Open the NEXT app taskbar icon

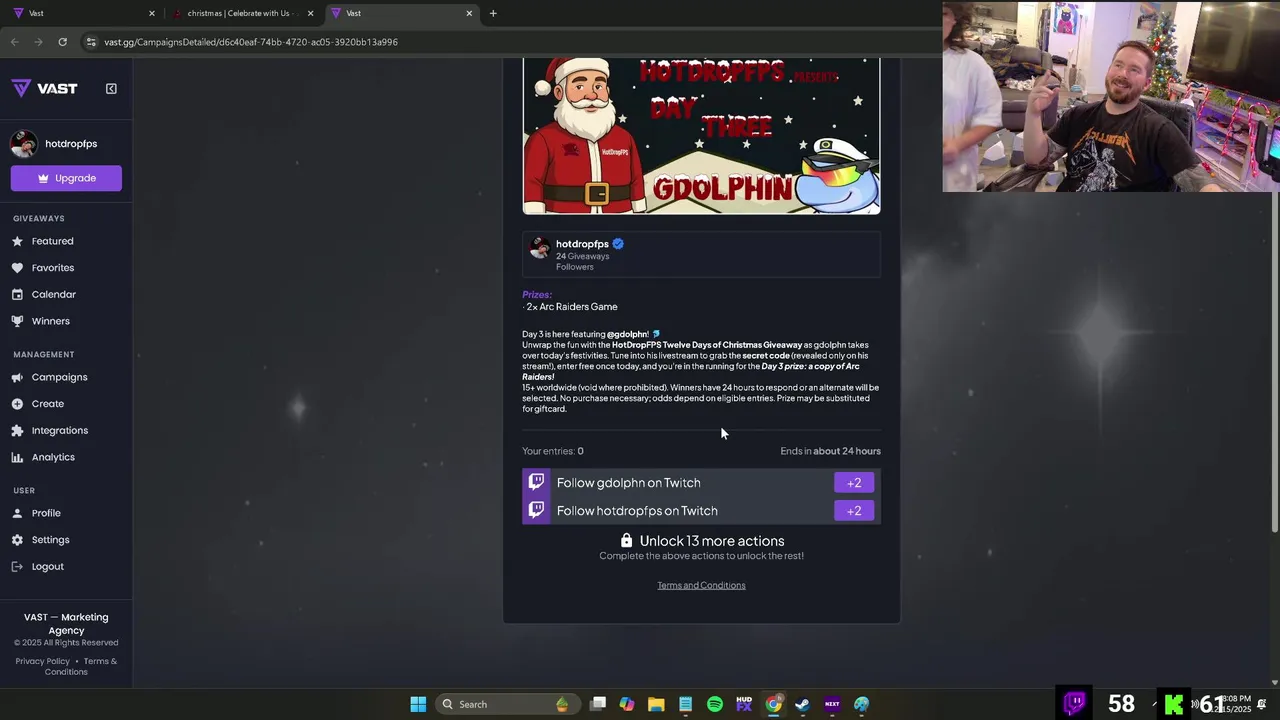click(x=832, y=704)
